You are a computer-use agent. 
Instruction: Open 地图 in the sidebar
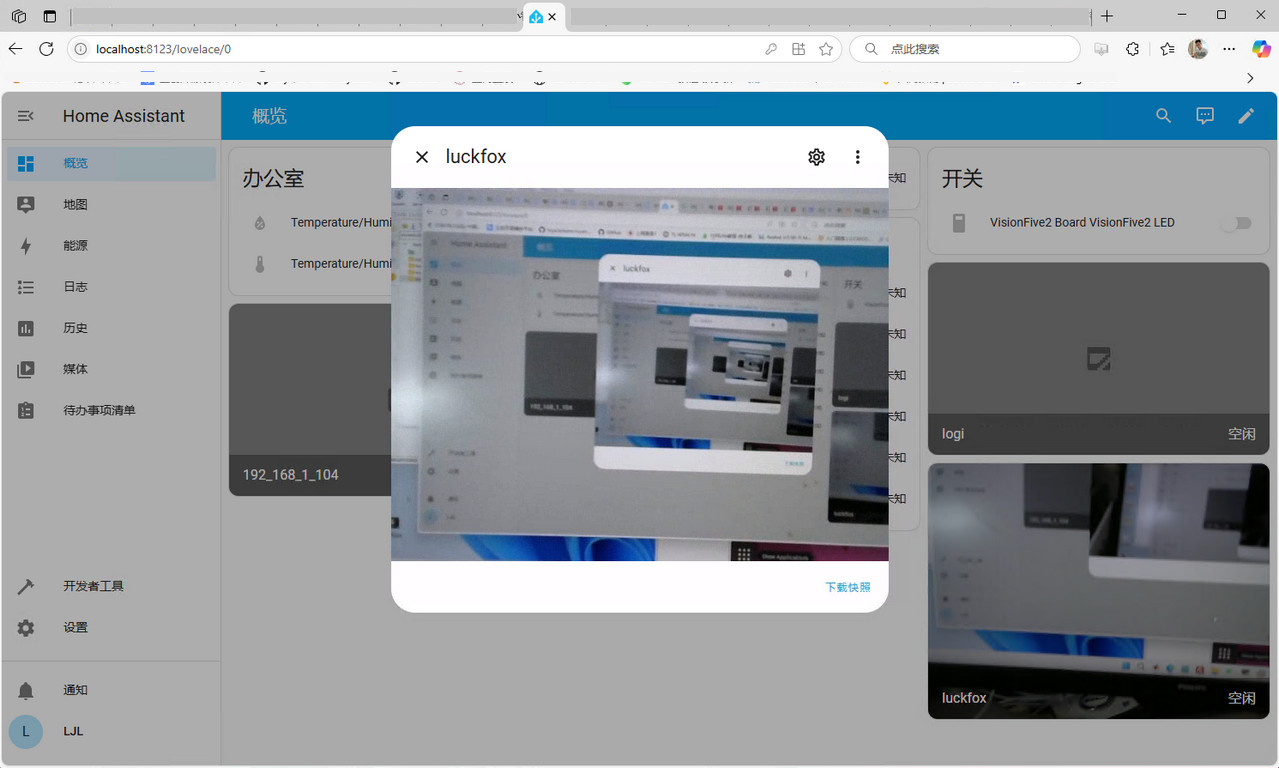point(111,205)
